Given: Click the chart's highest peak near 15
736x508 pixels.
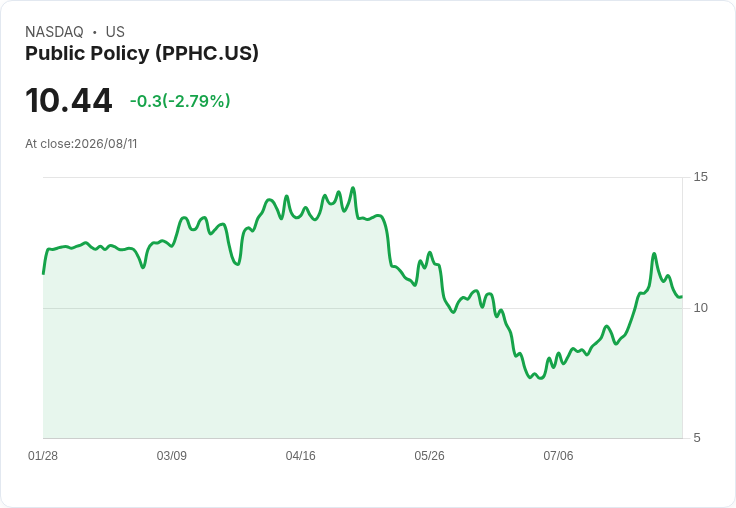Looking at the screenshot, I should point(353,188).
